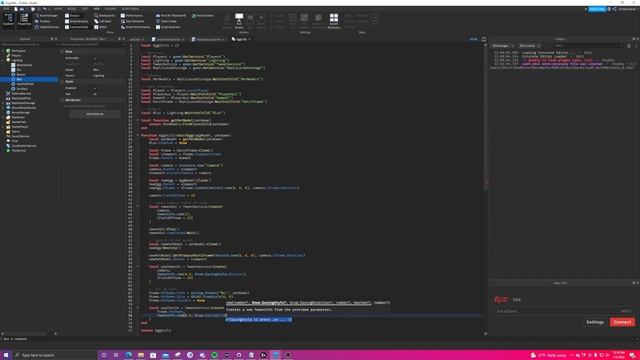Open the Breakpoints window
The height and width of the screenshot is (360, 640).
tap(104, 16)
